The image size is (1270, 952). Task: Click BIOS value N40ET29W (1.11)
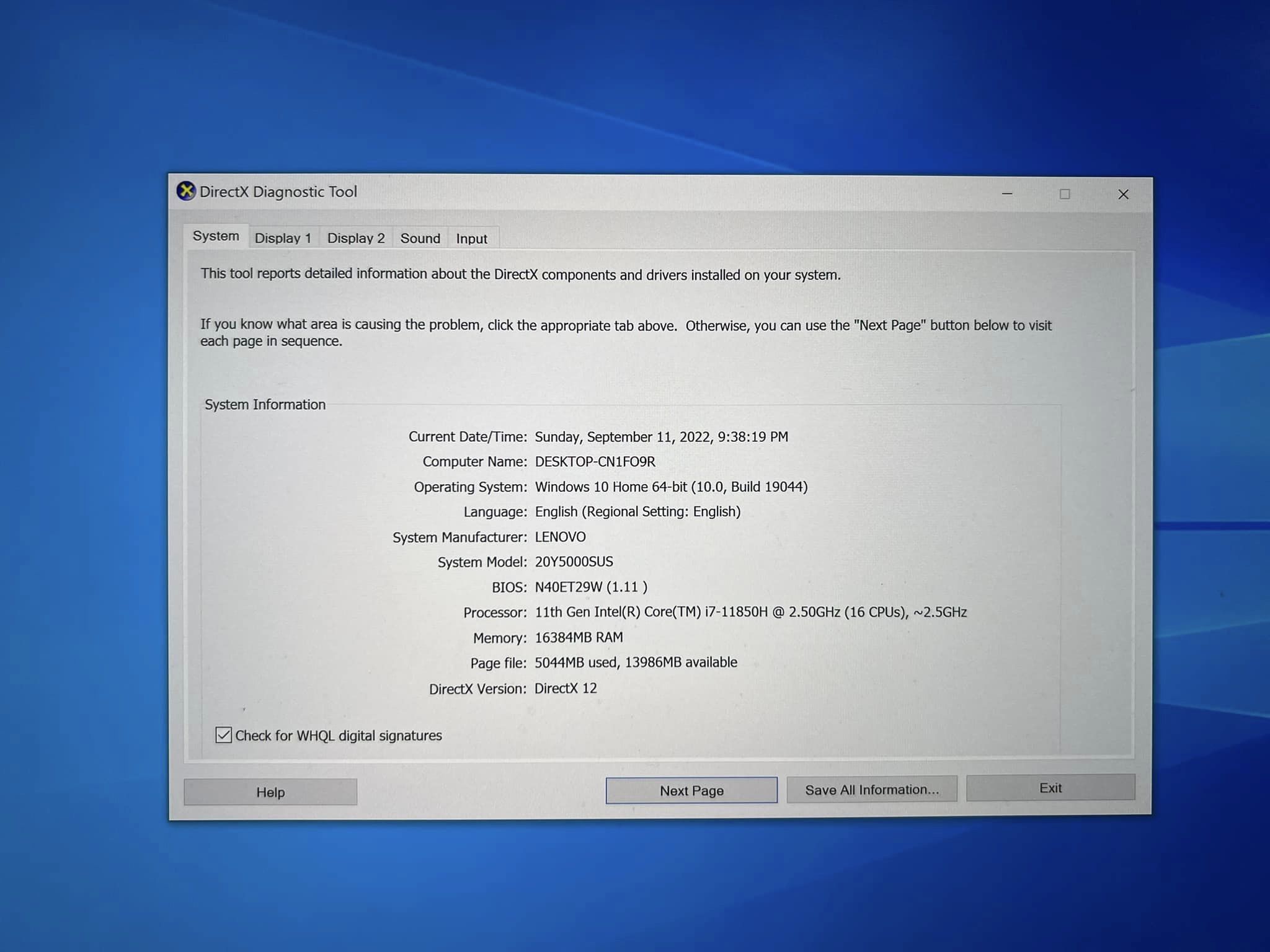pos(591,587)
